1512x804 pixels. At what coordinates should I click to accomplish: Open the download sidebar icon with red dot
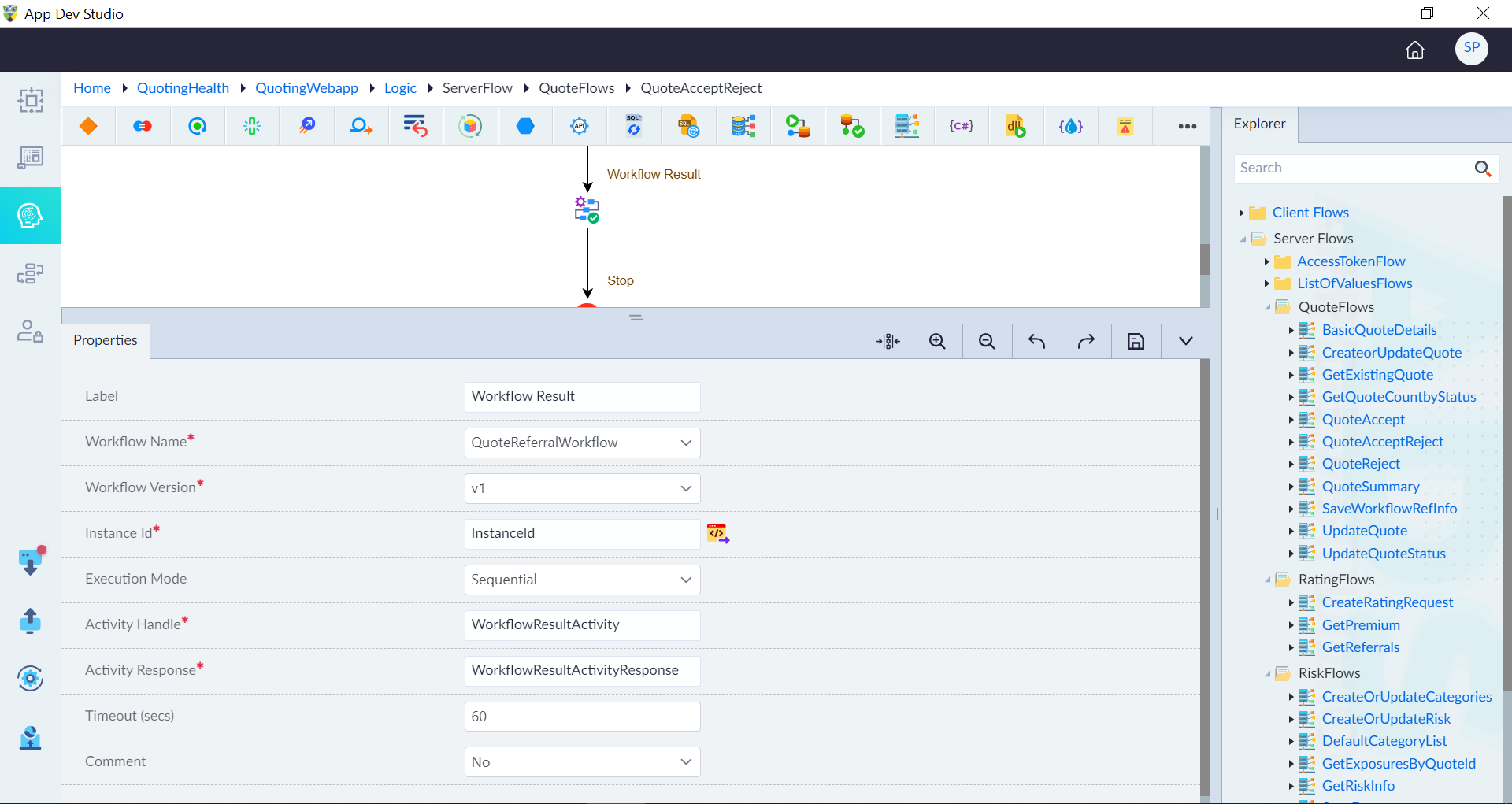[30, 561]
